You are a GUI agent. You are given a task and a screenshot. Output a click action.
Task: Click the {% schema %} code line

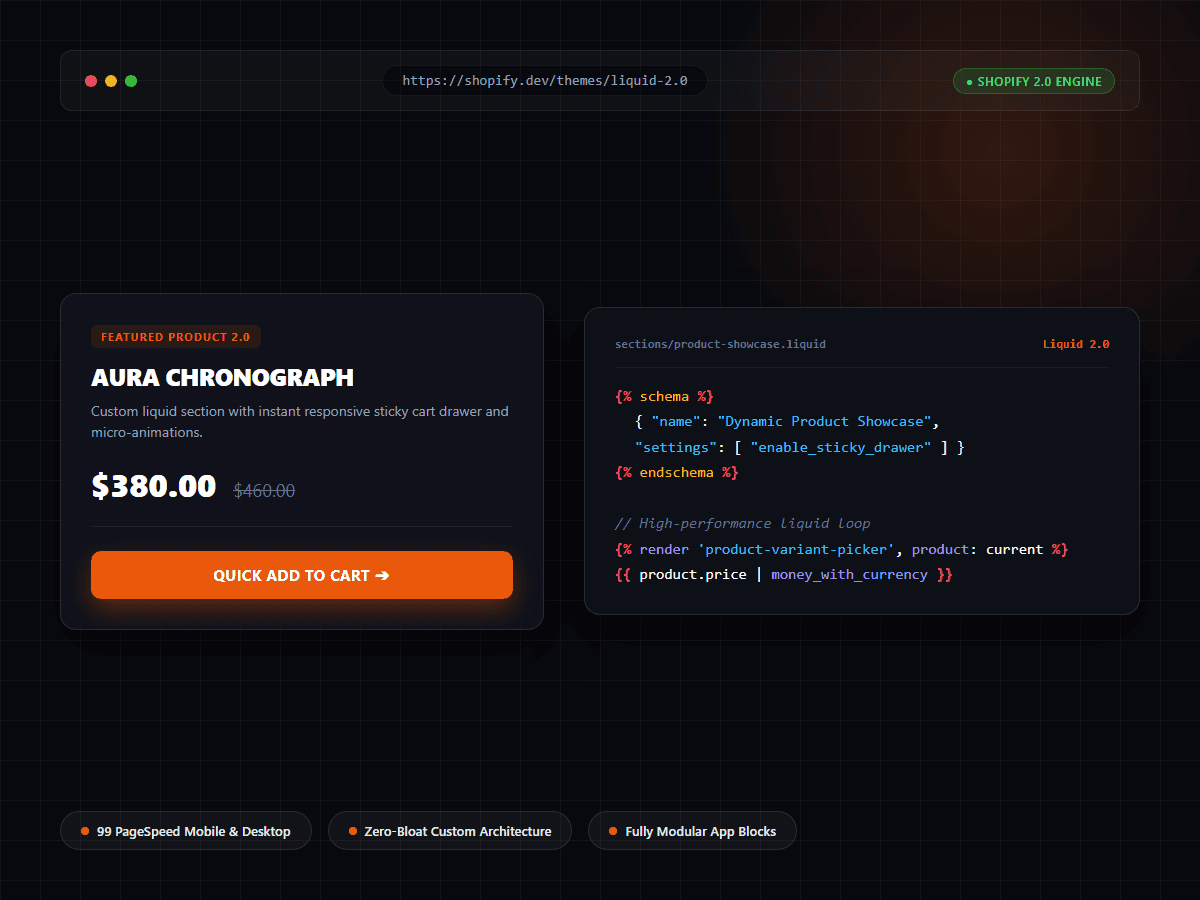tap(665, 396)
